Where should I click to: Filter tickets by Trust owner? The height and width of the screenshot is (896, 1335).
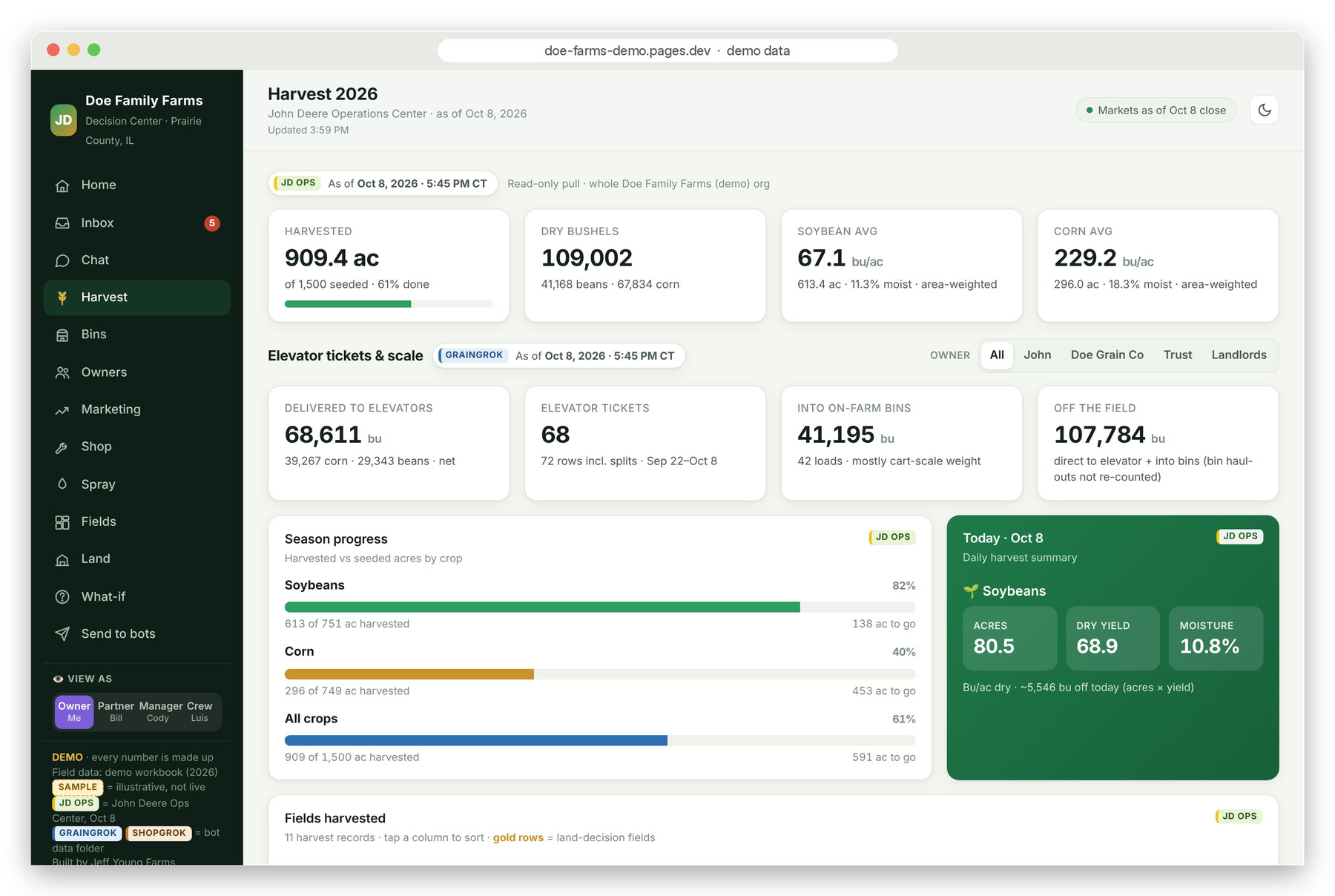click(1178, 355)
